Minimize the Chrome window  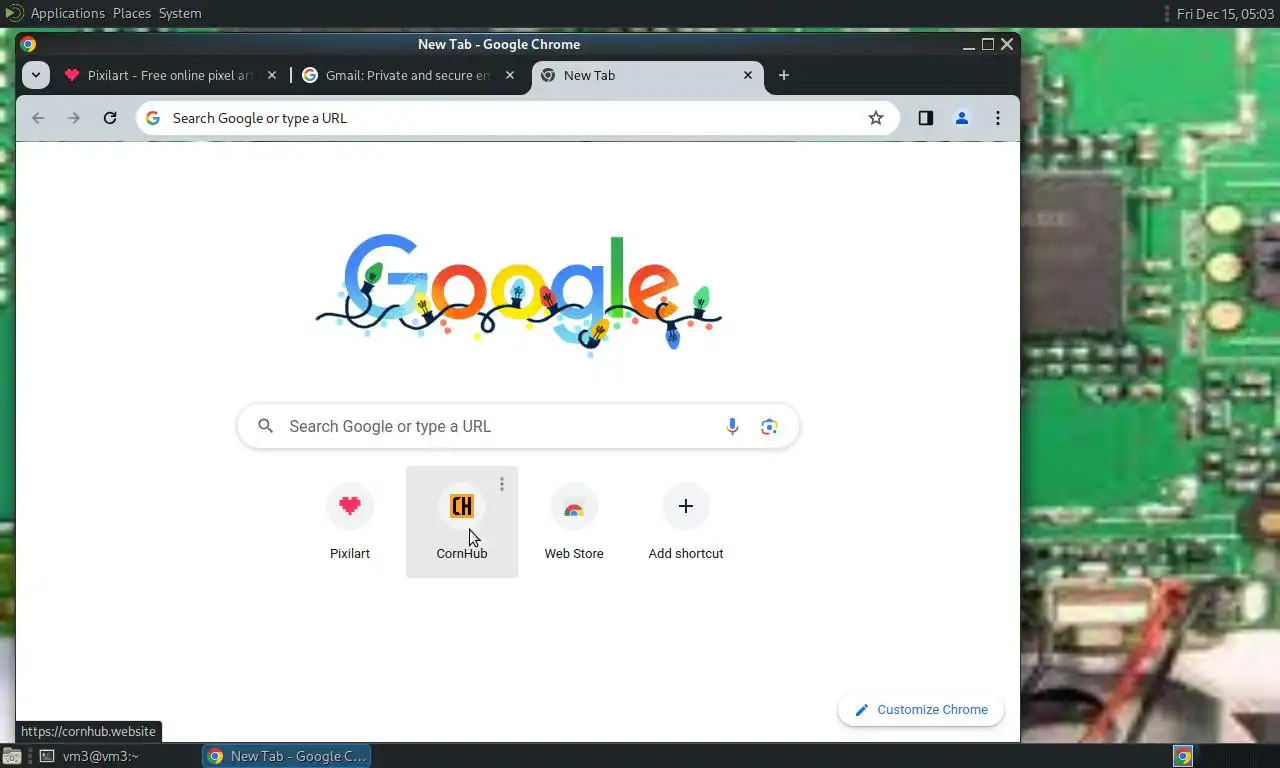pyautogui.click(x=968, y=44)
